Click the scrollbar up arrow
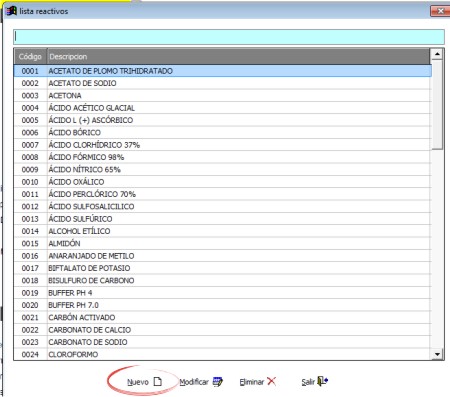 (437, 54)
